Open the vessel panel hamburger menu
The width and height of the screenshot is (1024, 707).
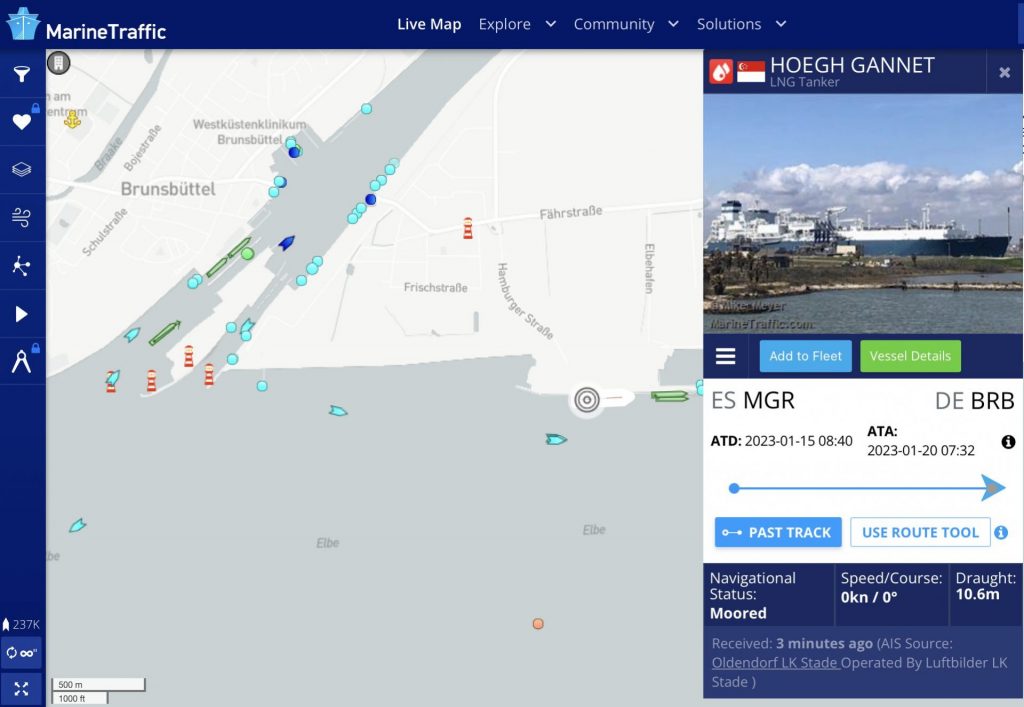pyautogui.click(x=726, y=356)
